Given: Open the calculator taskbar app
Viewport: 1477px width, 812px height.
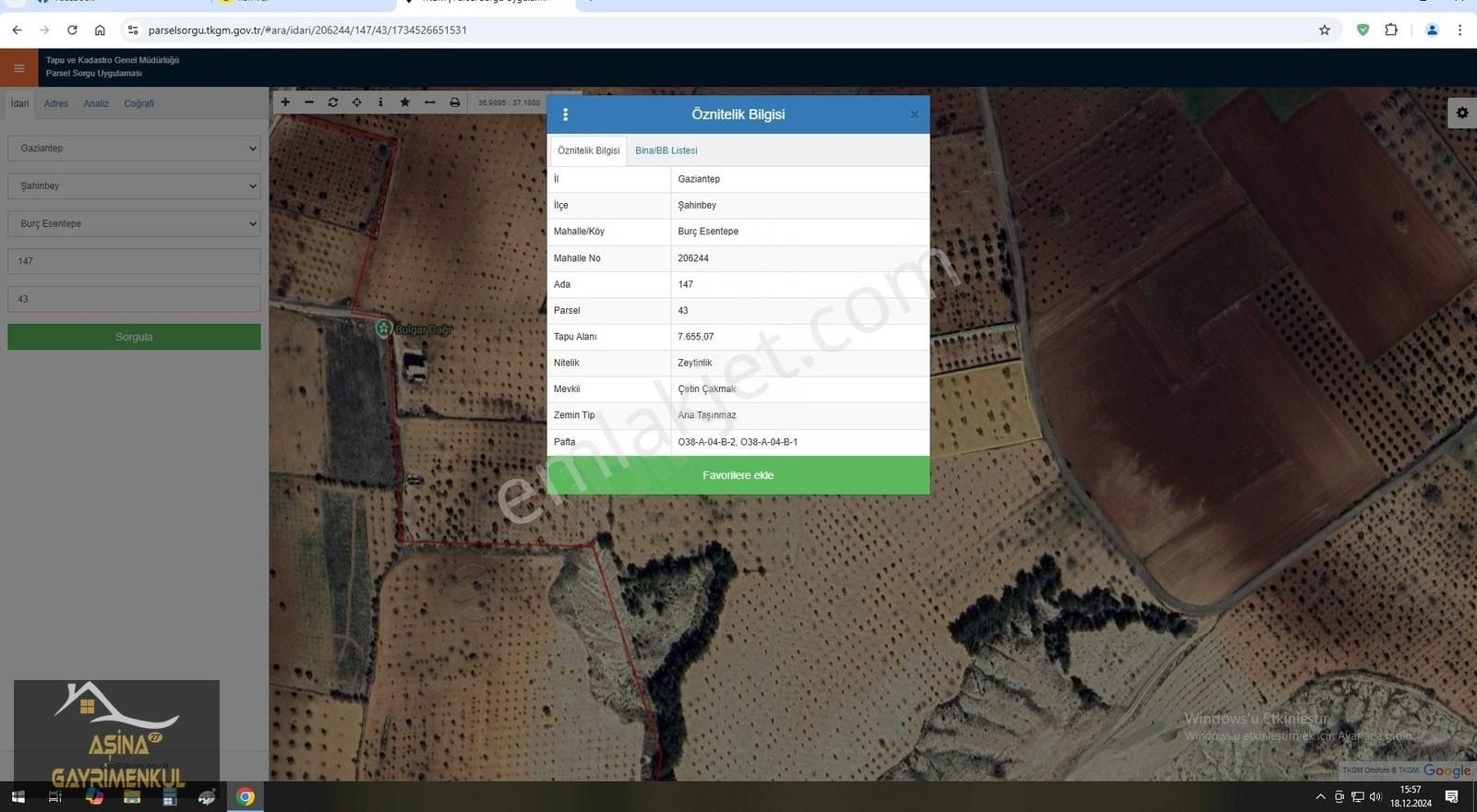Looking at the screenshot, I should (x=170, y=796).
